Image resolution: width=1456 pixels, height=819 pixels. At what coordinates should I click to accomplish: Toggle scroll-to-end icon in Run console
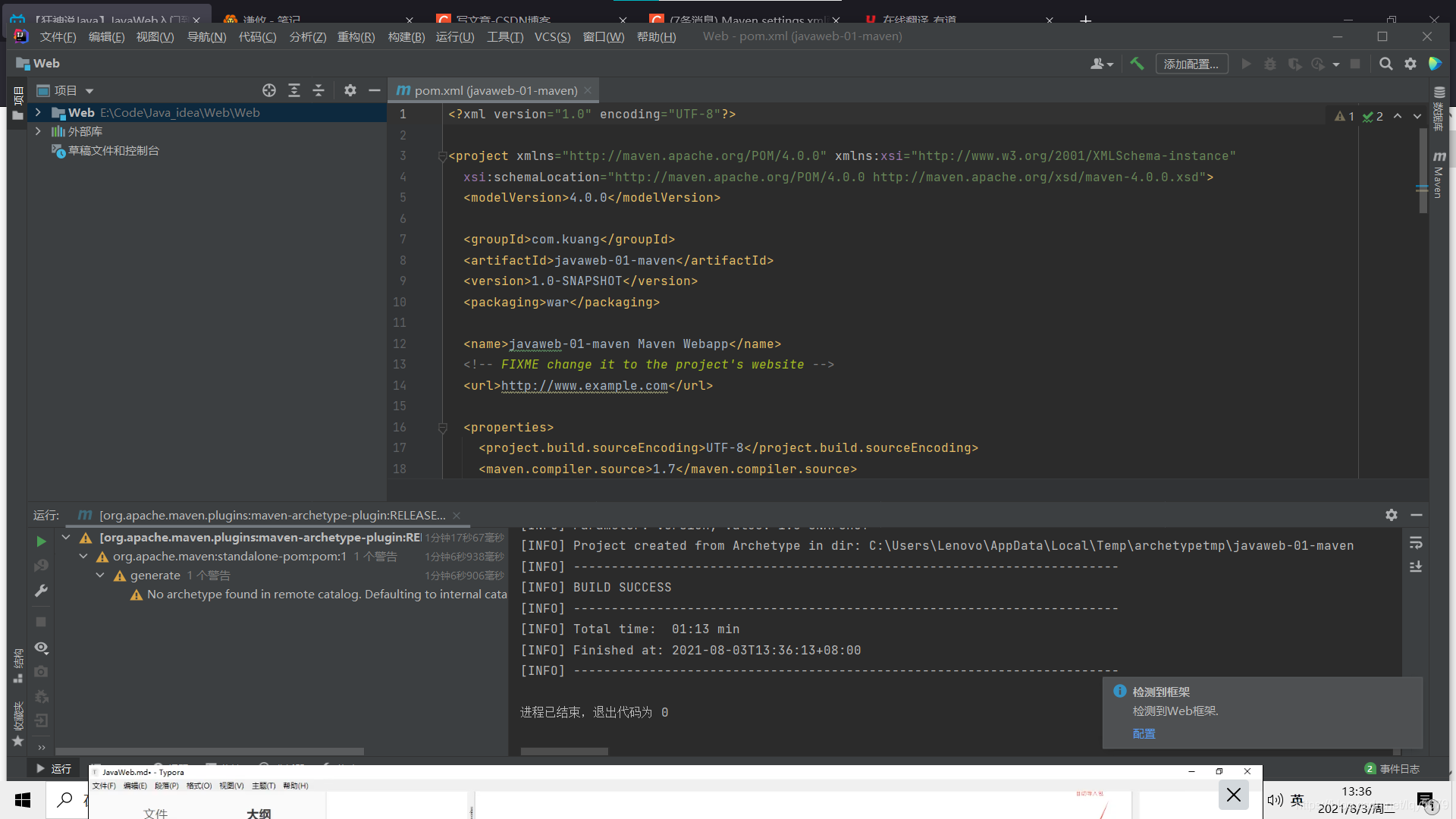(1416, 566)
